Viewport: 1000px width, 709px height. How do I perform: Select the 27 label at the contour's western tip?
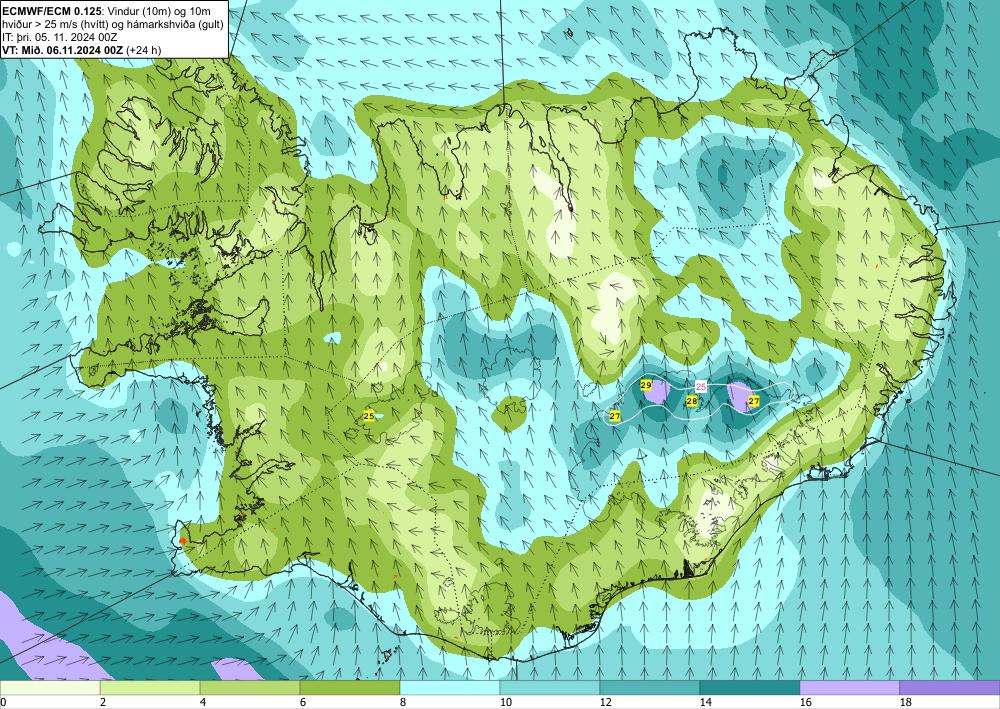click(615, 416)
